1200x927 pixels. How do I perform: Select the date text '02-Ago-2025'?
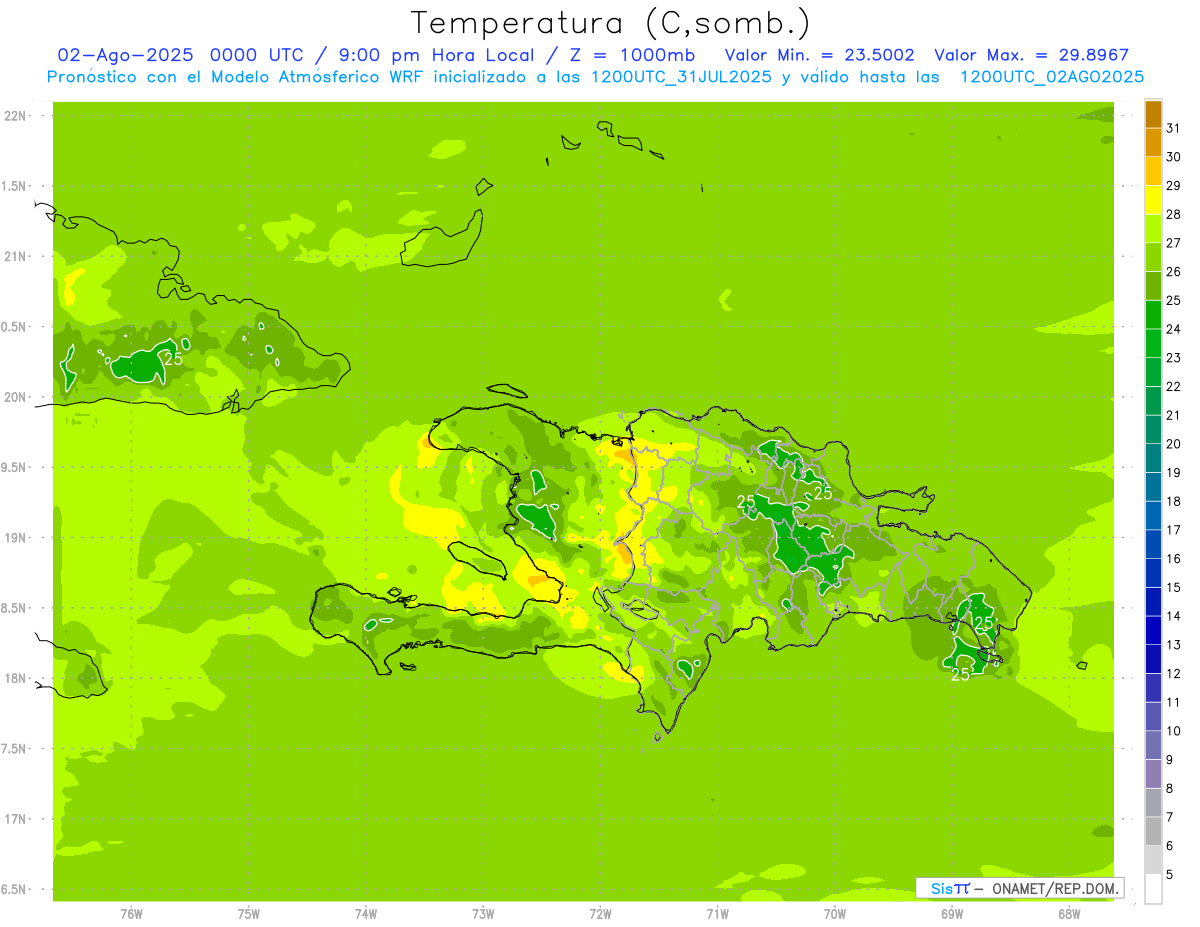click(x=123, y=55)
